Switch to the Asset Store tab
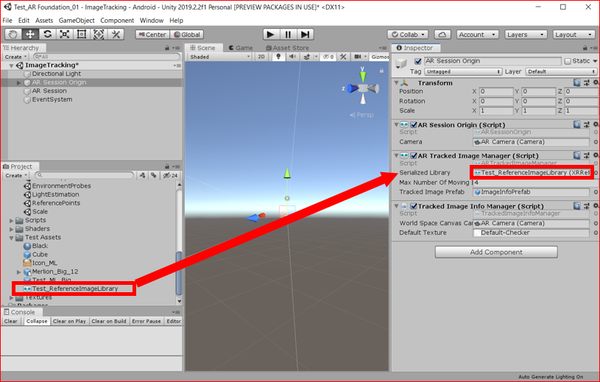The image size is (600, 382). [287, 48]
